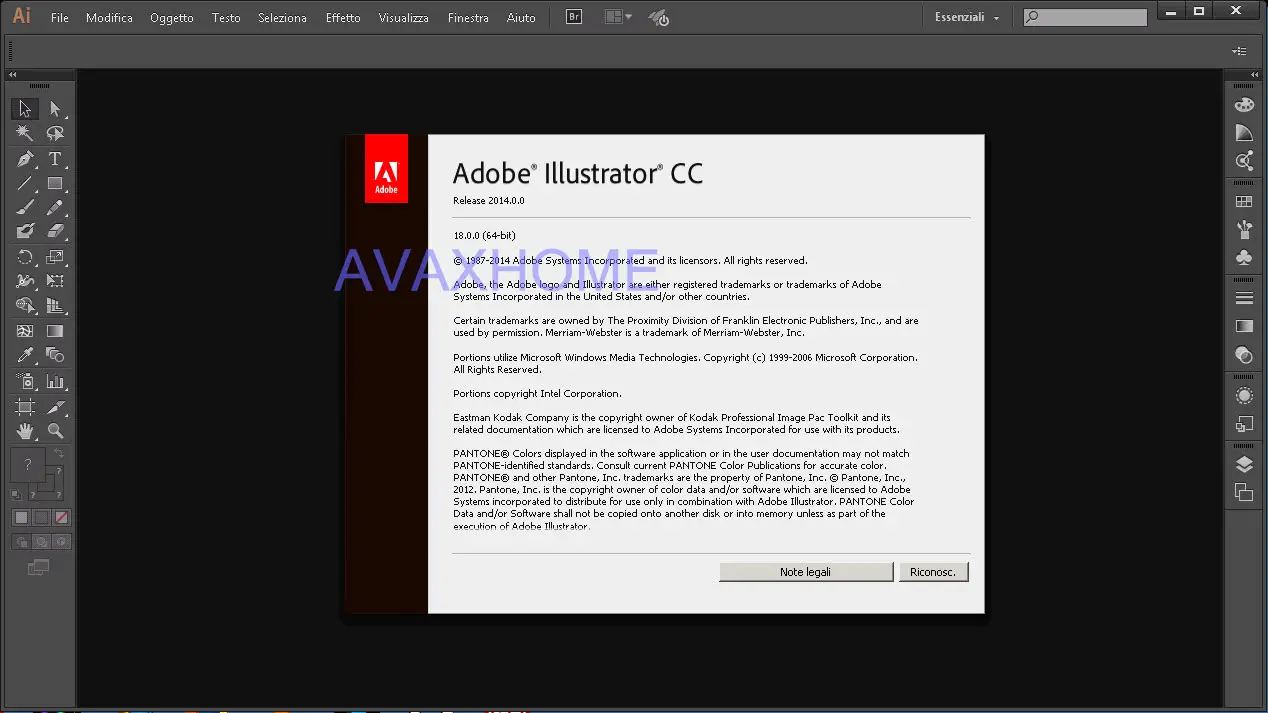The width and height of the screenshot is (1268, 713).
Task: Choose the Perspective Grid tool
Action: click(55, 305)
